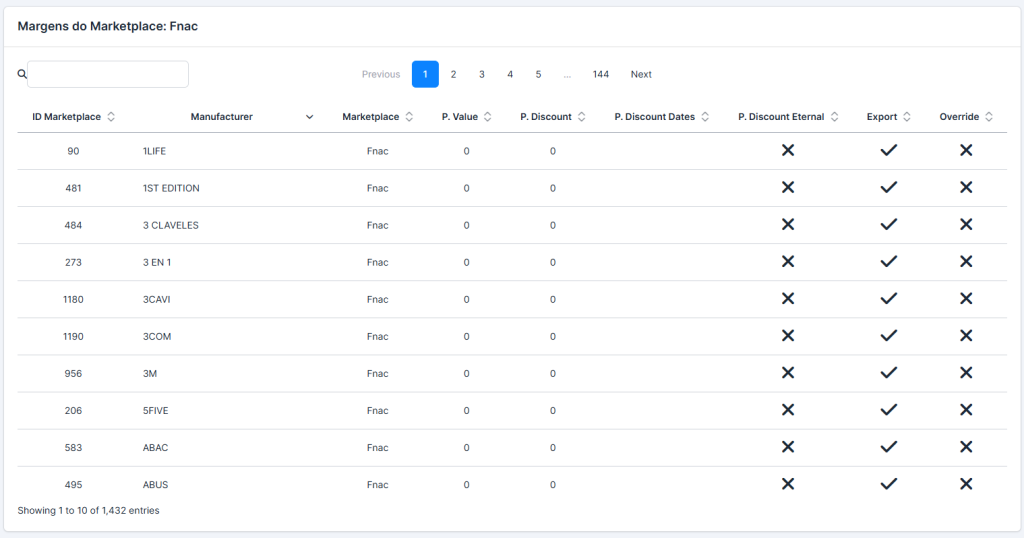Click into the search text field

(x=108, y=74)
